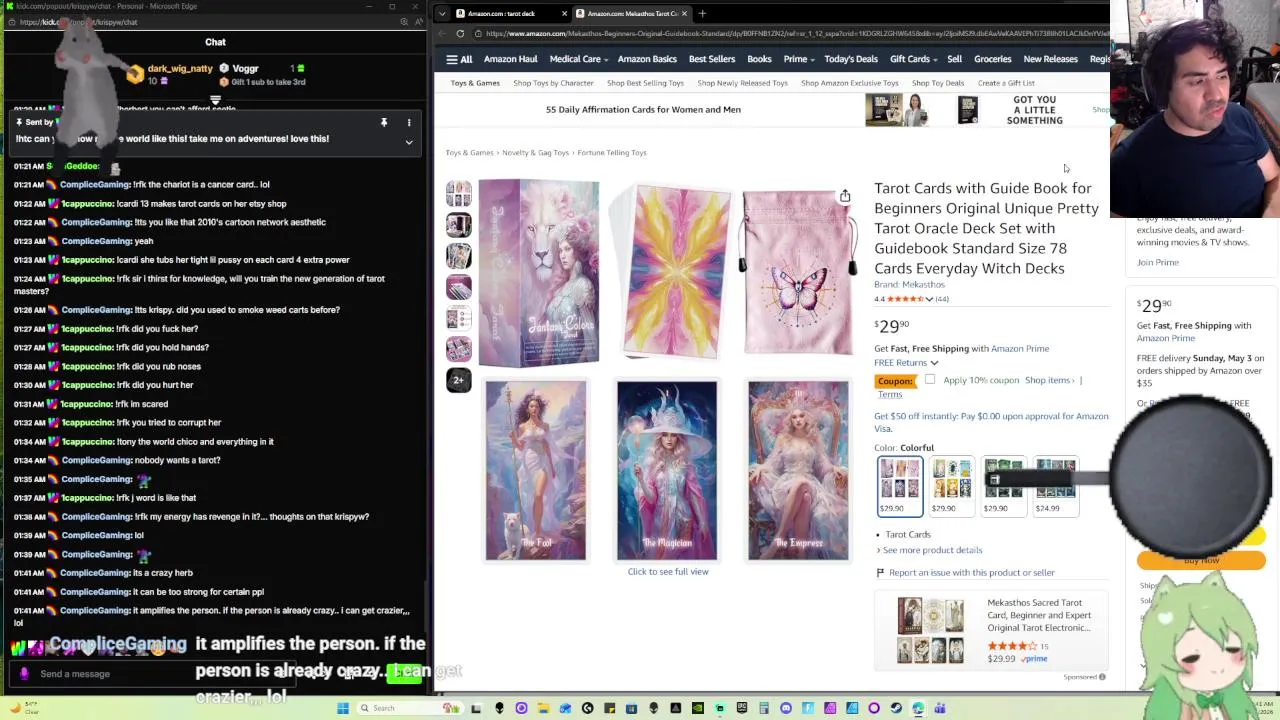
Task: Select the second $29.90 deck color option
Action: coord(951,485)
